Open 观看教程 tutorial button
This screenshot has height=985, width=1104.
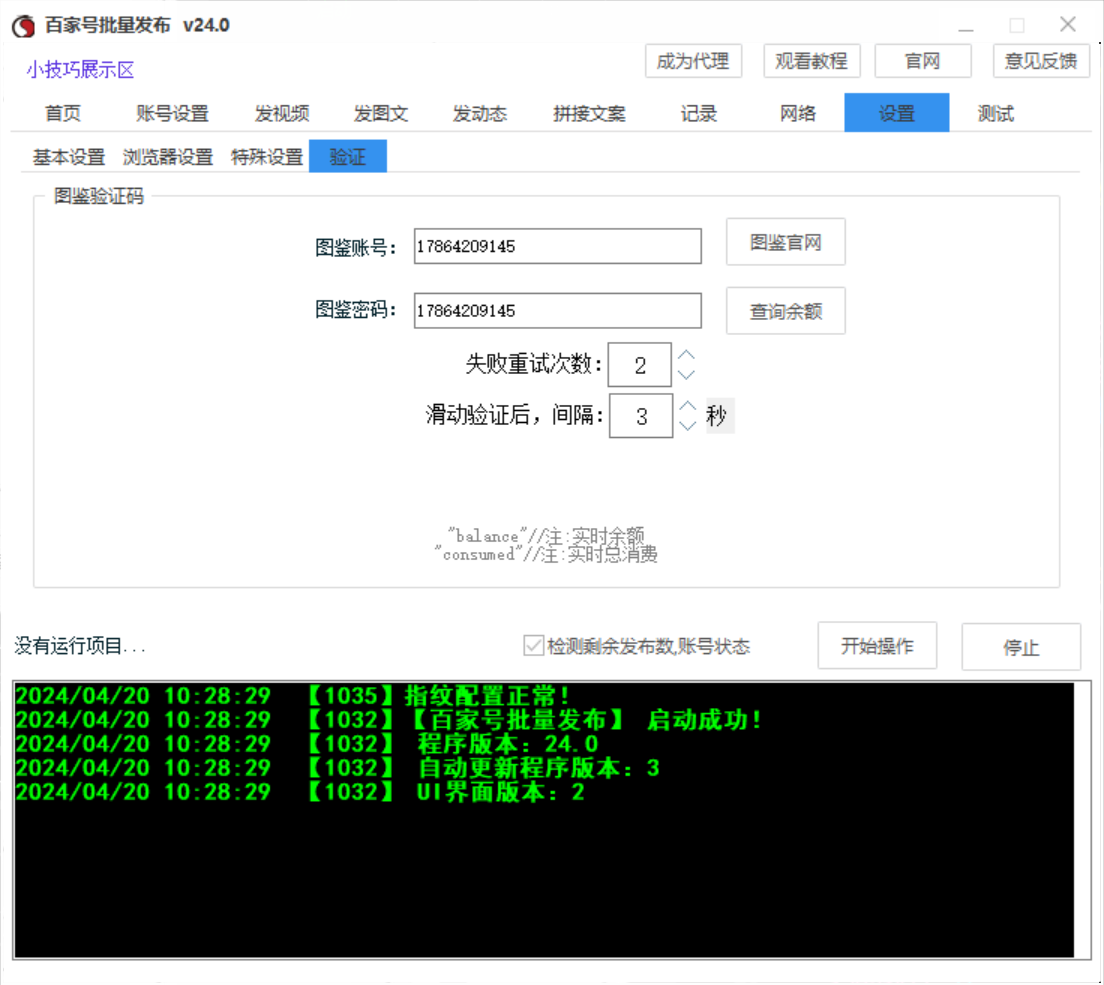click(811, 61)
